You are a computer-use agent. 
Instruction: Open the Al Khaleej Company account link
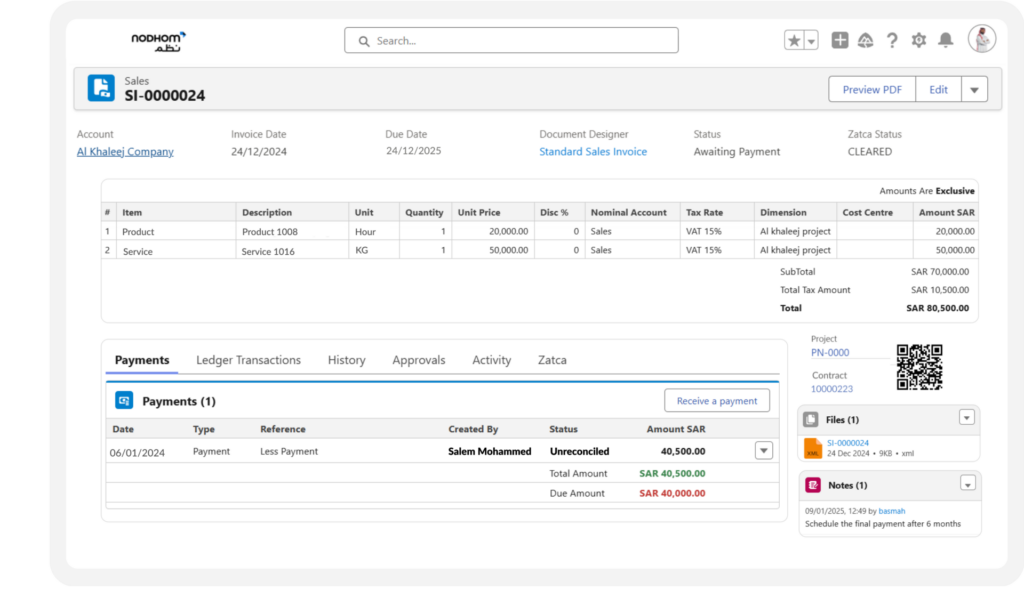125,152
